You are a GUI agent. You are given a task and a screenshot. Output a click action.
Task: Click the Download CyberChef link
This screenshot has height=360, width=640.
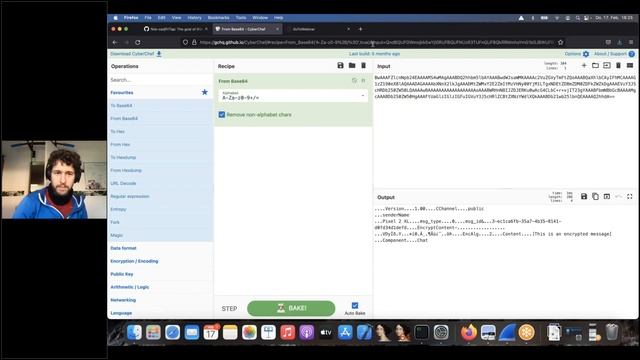click(132, 54)
